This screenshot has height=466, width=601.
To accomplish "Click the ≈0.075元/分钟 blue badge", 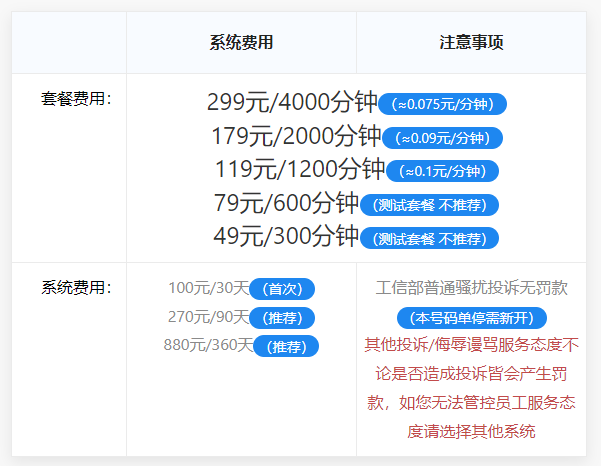I will point(443,104).
